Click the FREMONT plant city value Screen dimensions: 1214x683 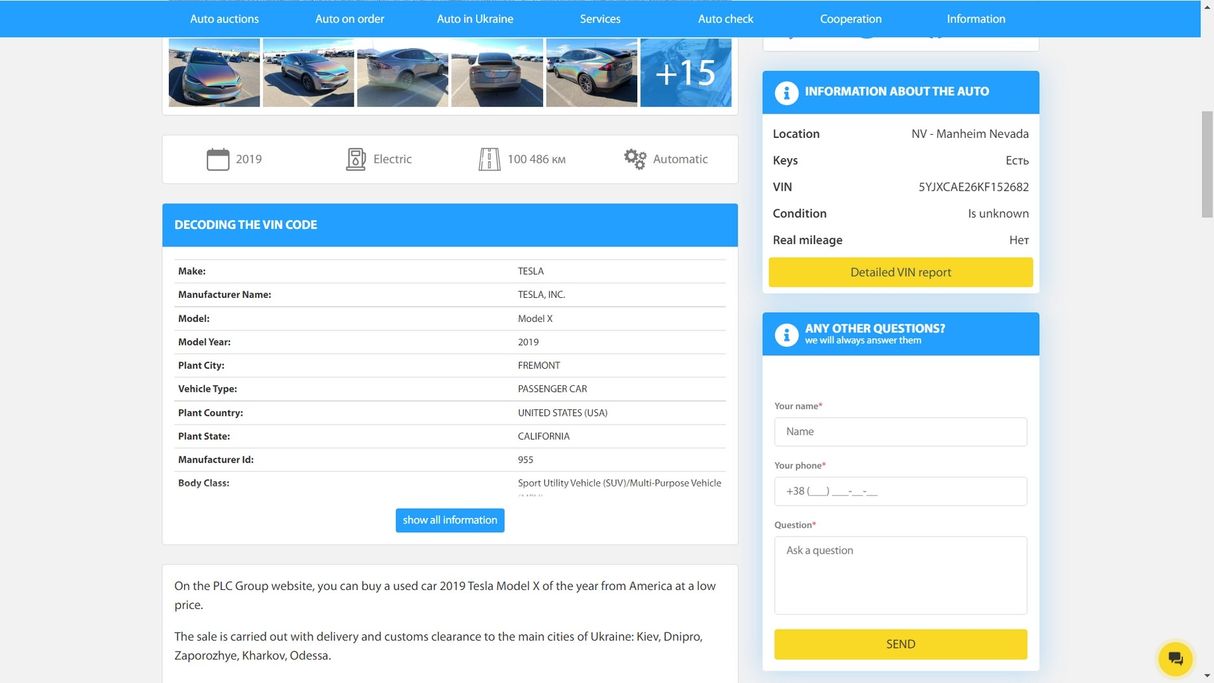tap(539, 366)
